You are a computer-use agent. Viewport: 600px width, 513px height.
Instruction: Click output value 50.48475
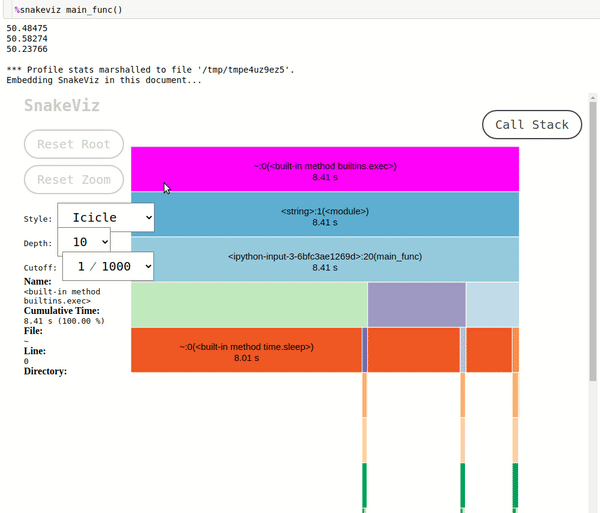point(27,28)
